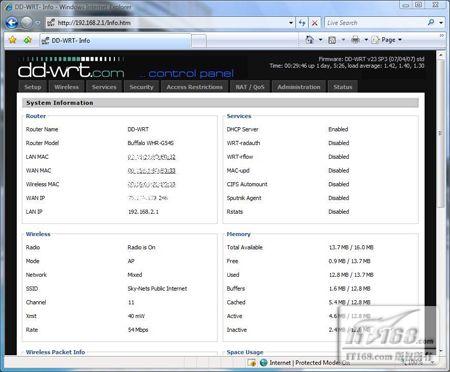Click the page scroll up arrow
450x372 pixels.
point(441,55)
